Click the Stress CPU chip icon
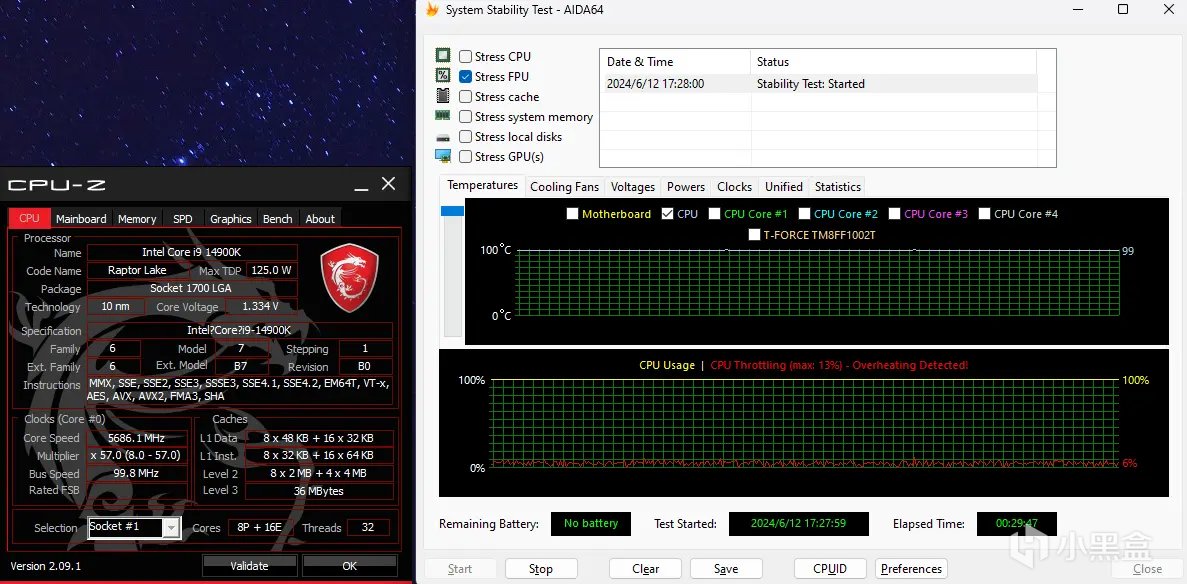The image size is (1187, 584). [443, 55]
